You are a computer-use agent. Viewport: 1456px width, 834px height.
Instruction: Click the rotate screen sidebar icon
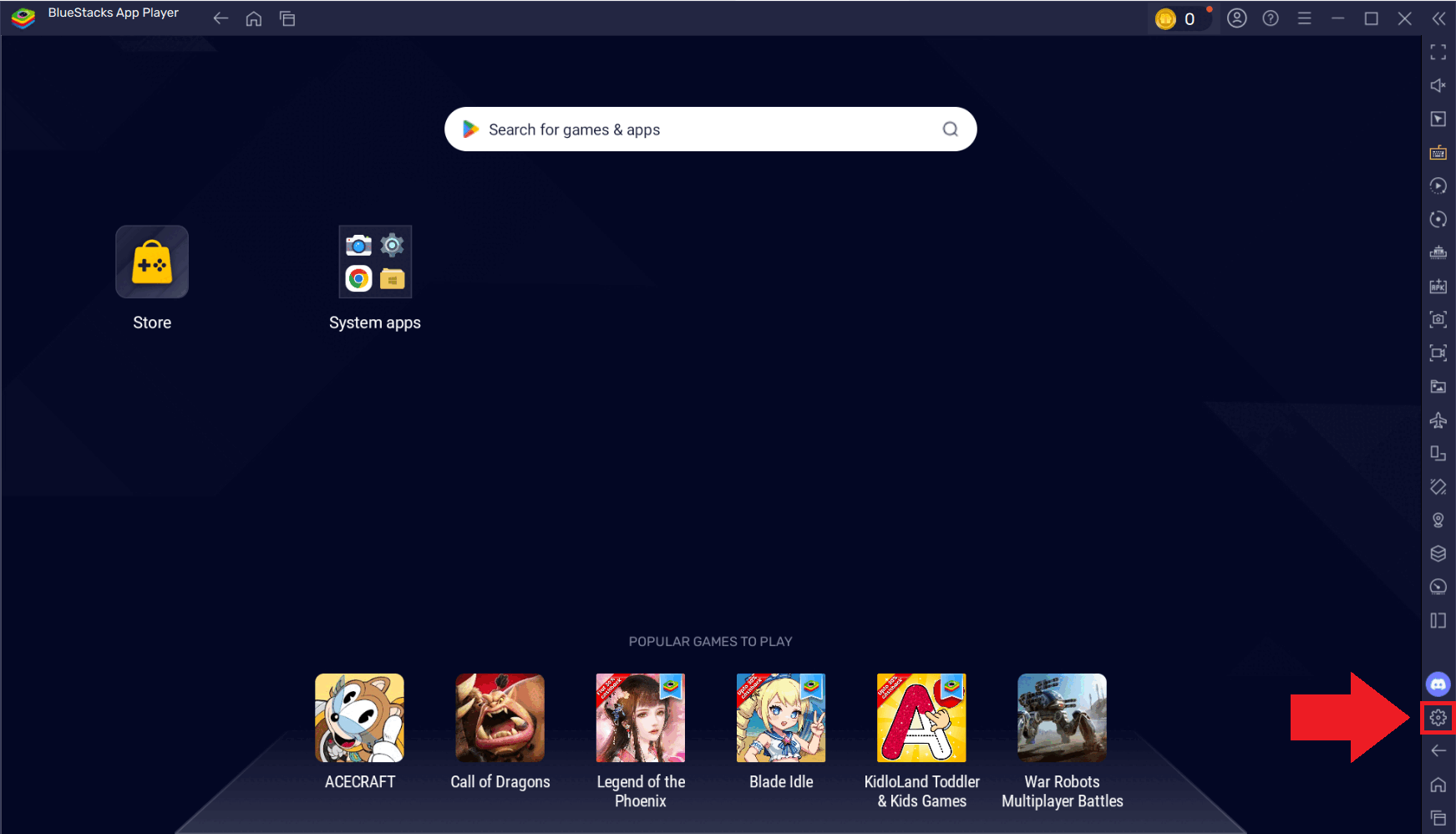pyautogui.click(x=1438, y=454)
